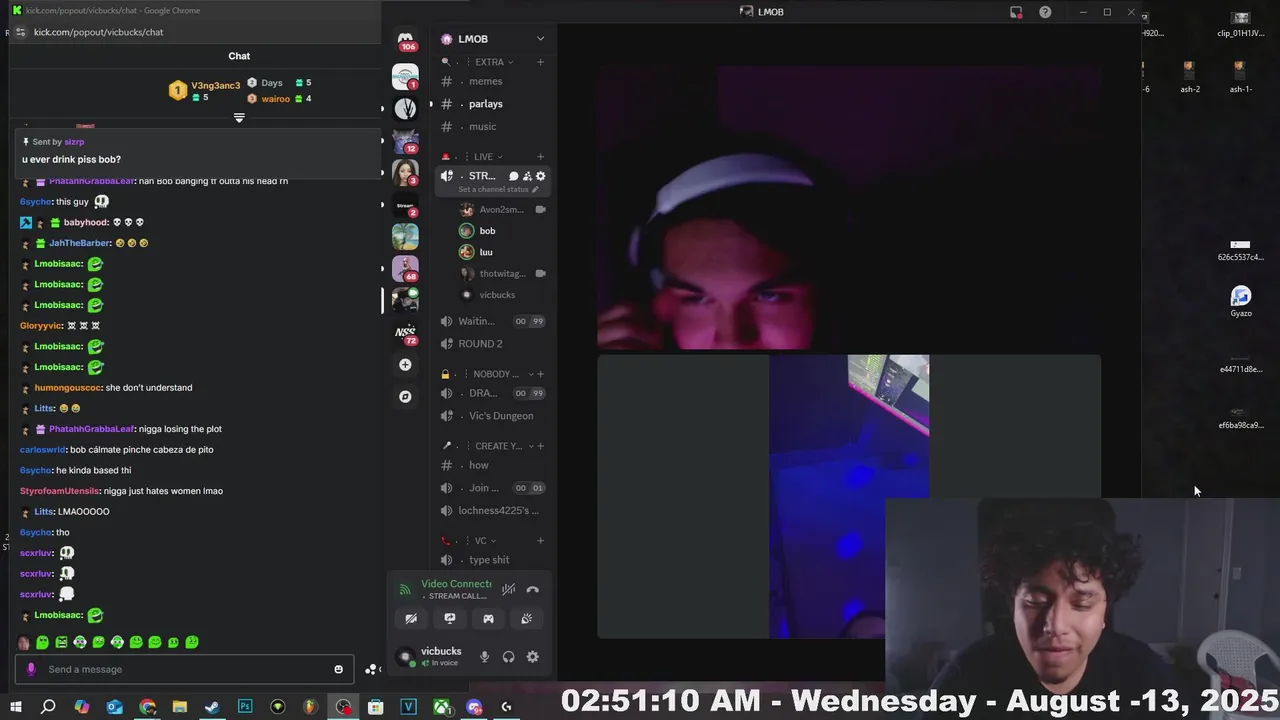Open chat for STR voice channel
The height and width of the screenshot is (720, 1280).
click(x=514, y=176)
